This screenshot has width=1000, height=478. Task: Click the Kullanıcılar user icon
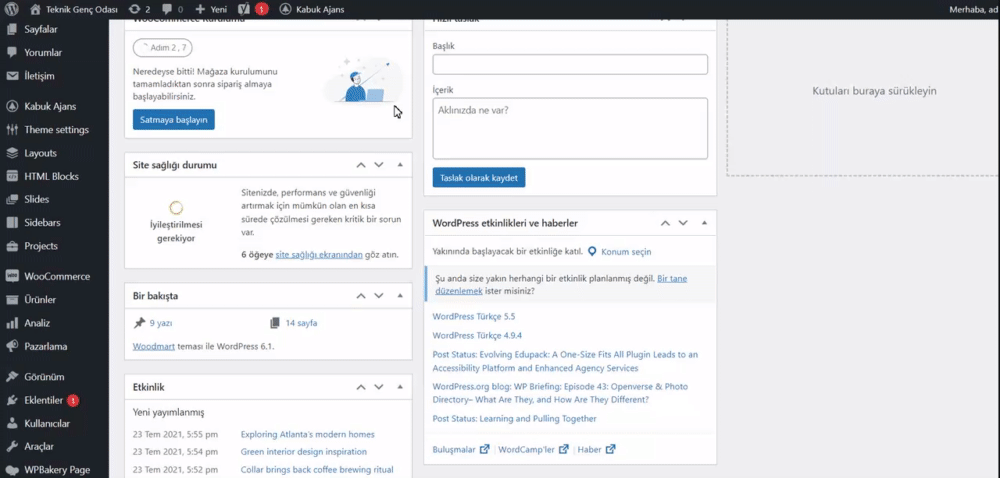click(12, 424)
